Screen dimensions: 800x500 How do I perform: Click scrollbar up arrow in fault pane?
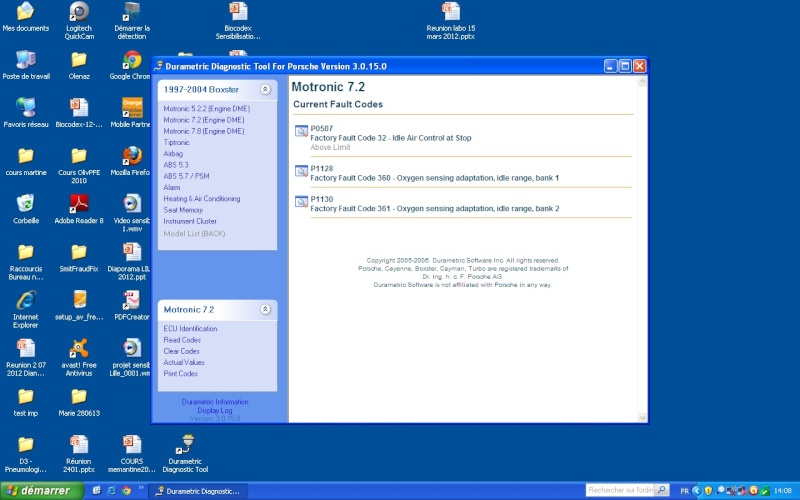(642, 82)
